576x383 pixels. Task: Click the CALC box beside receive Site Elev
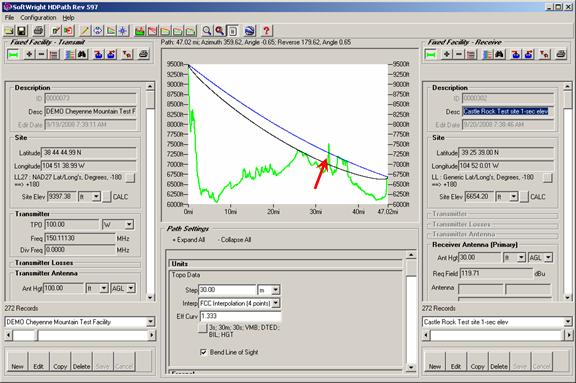(524, 197)
